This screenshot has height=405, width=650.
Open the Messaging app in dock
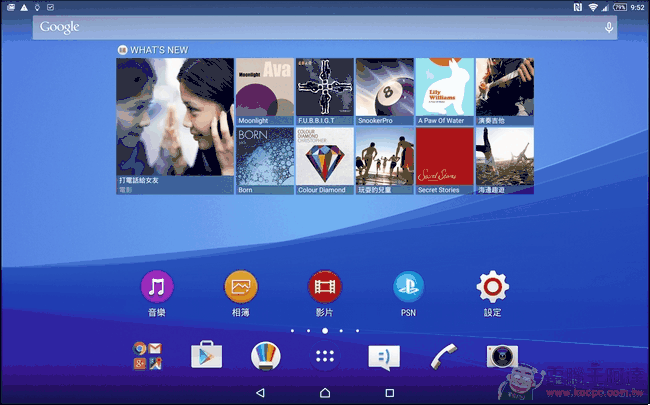(x=384, y=357)
